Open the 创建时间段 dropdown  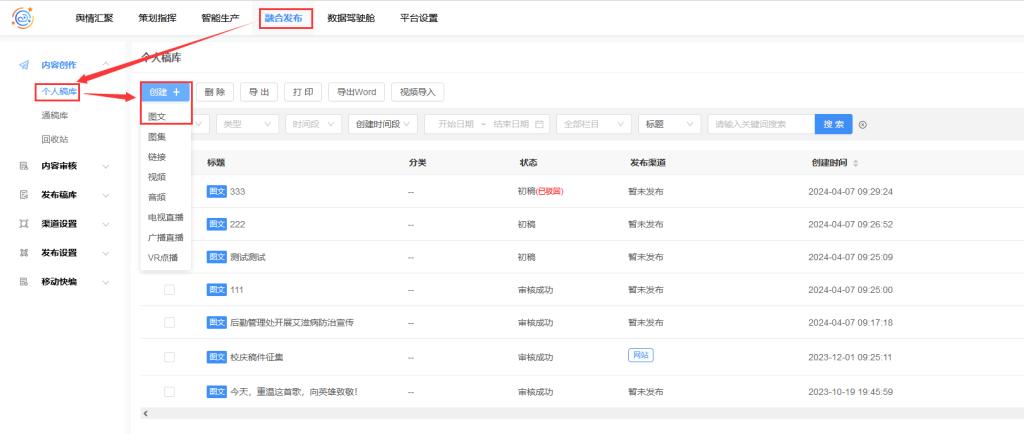(x=383, y=124)
